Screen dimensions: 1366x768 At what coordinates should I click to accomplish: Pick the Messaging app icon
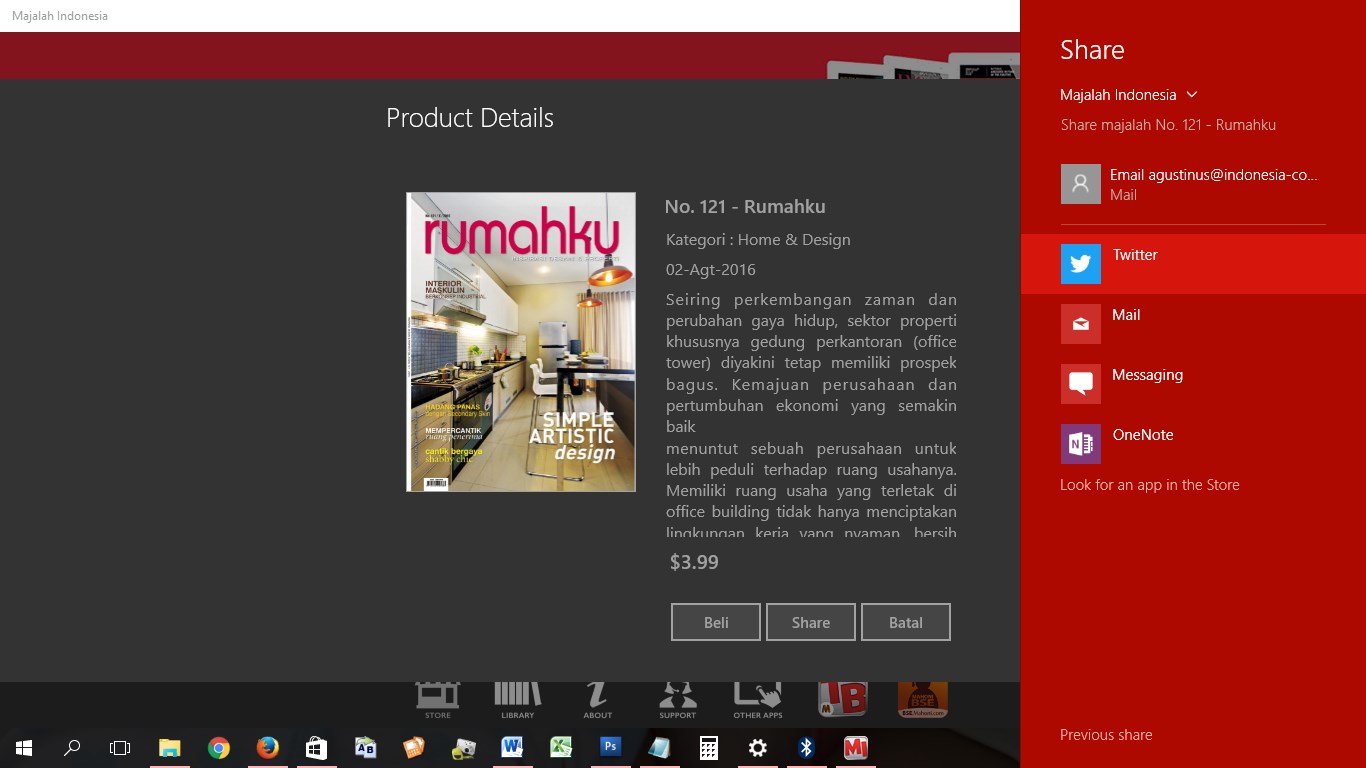point(1080,384)
